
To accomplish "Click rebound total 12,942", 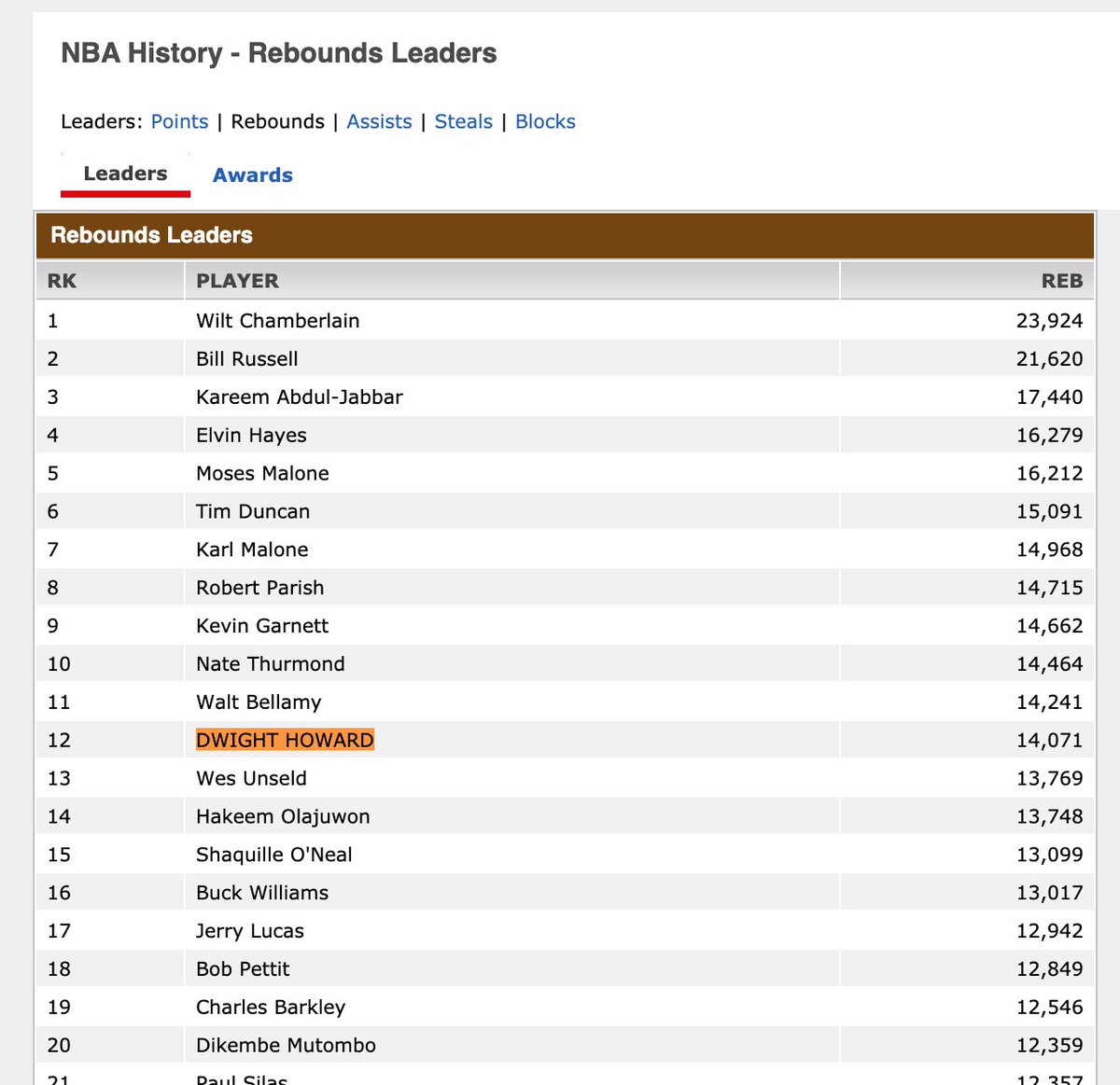I will (1049, 932).
